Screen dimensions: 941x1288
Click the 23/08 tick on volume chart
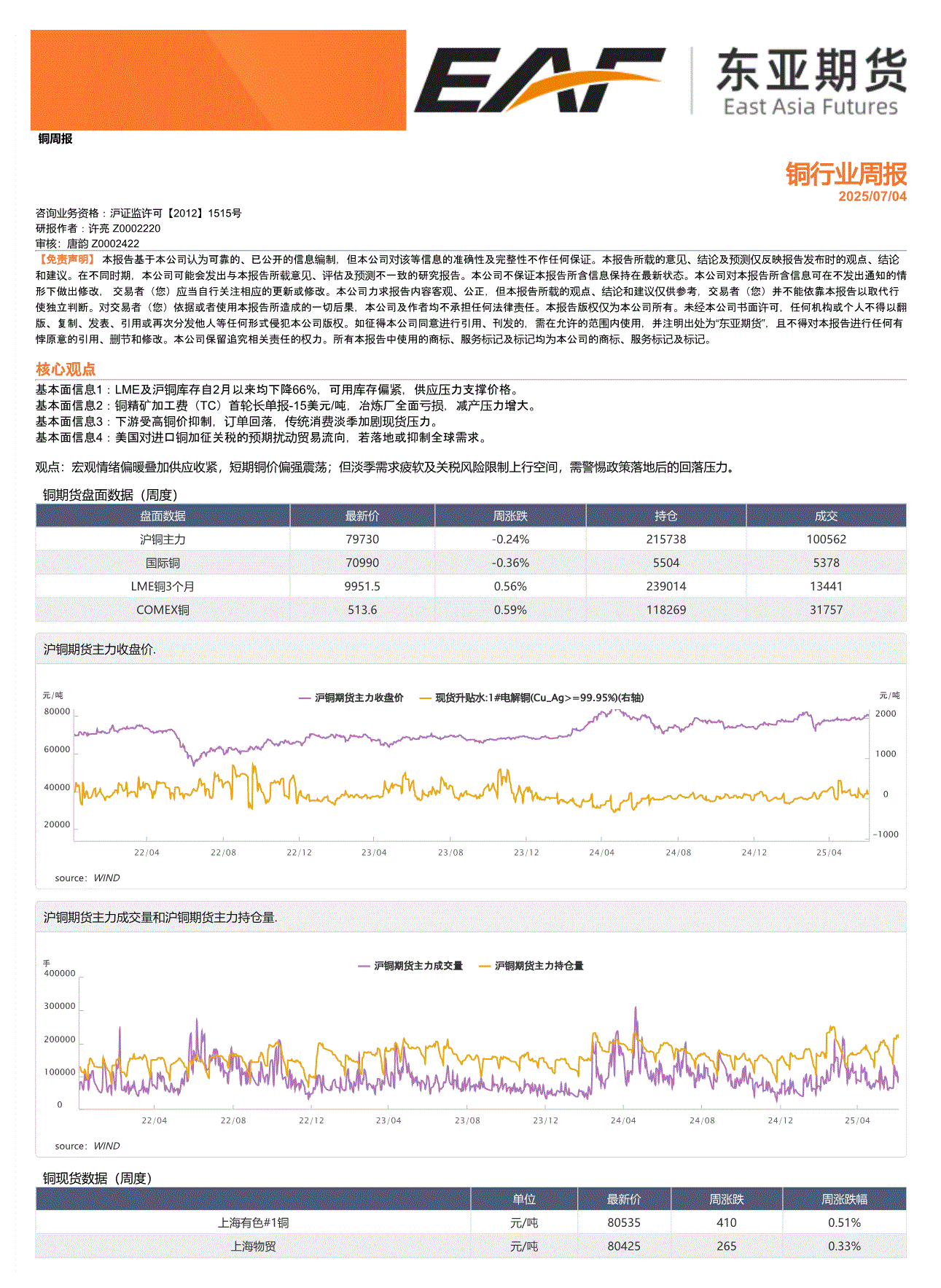[467, 1120]
